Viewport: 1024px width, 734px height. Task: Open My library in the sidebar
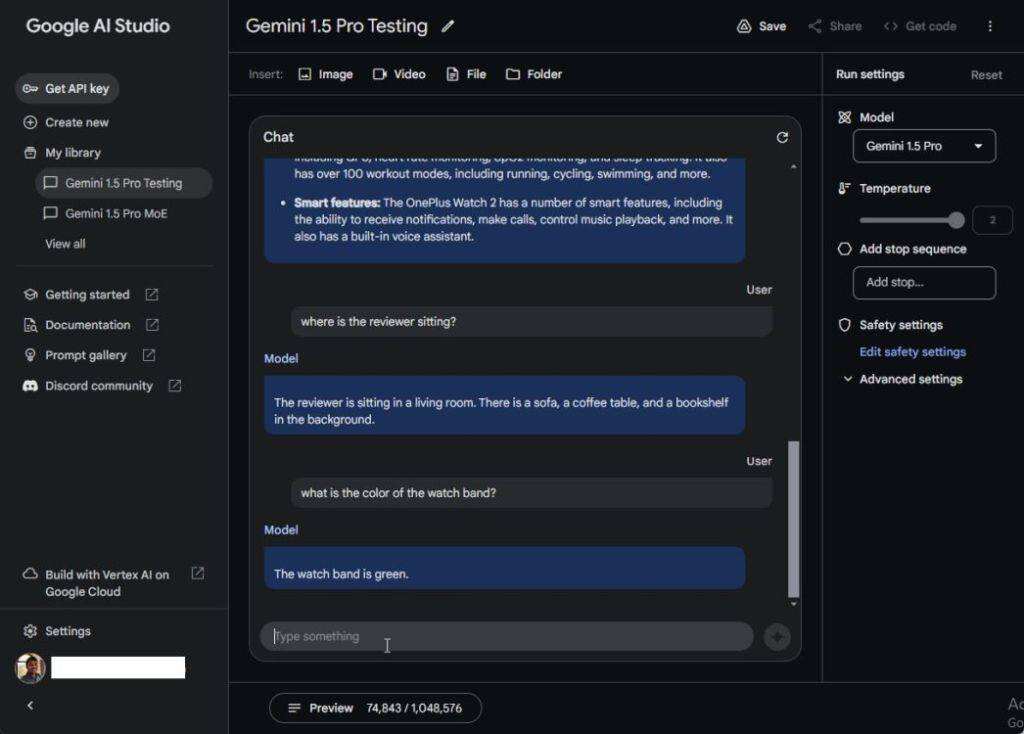click(x=72, y=153)
